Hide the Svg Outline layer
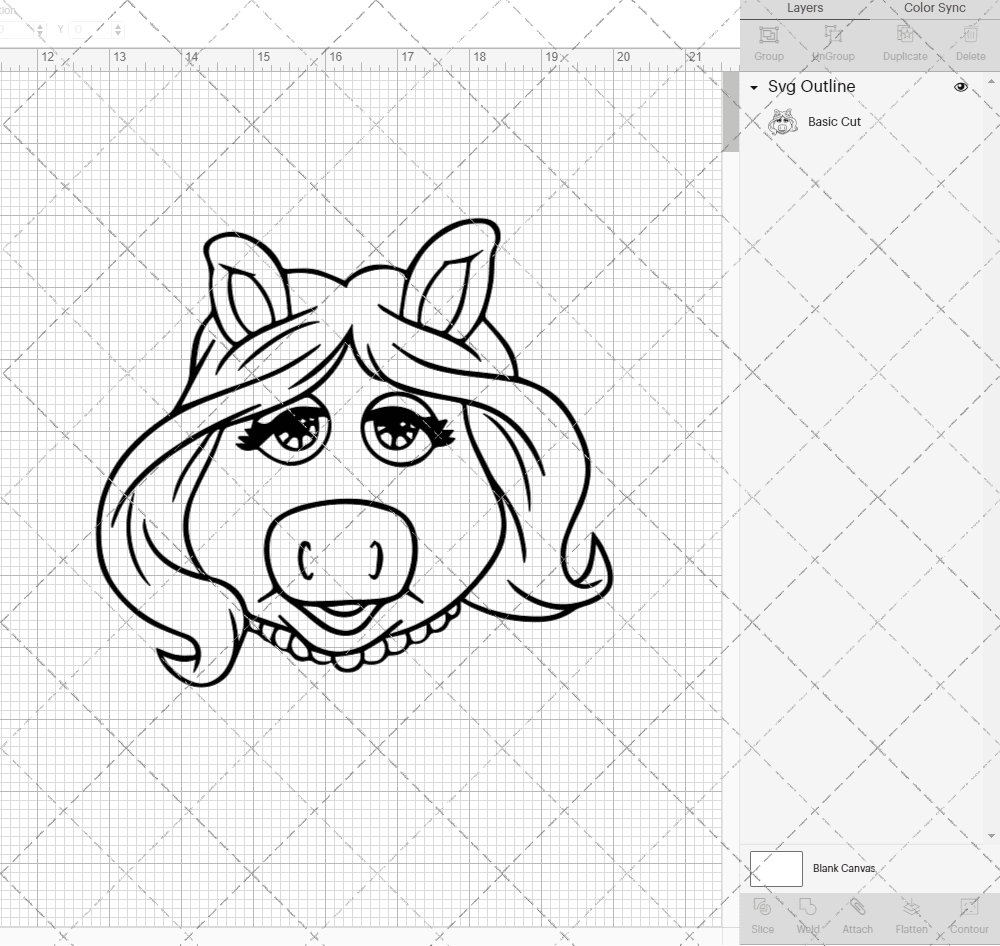Viewport: 1000px width, 946px height. [x=960, y=87]
